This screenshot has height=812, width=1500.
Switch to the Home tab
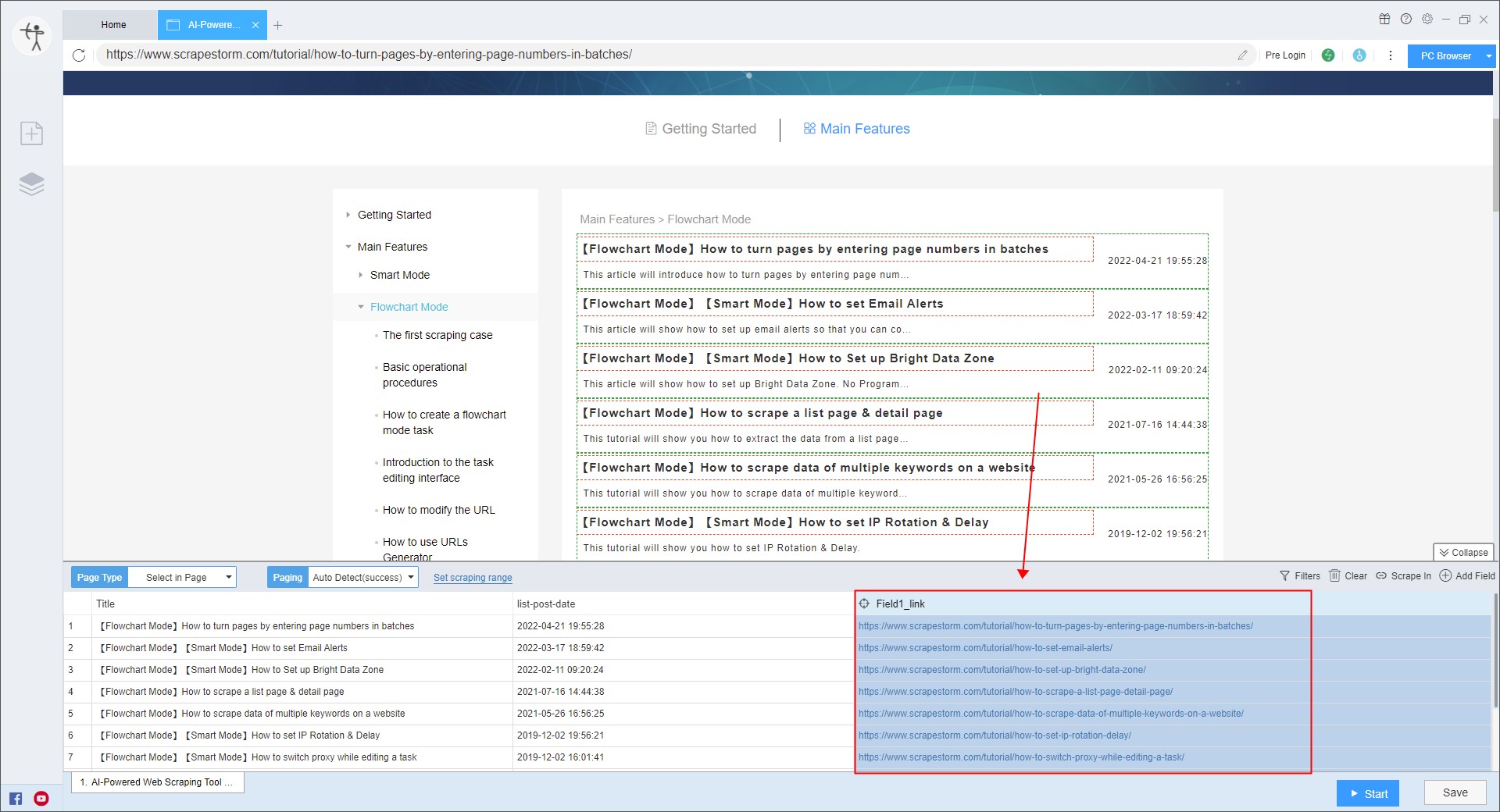coord(112,24)
